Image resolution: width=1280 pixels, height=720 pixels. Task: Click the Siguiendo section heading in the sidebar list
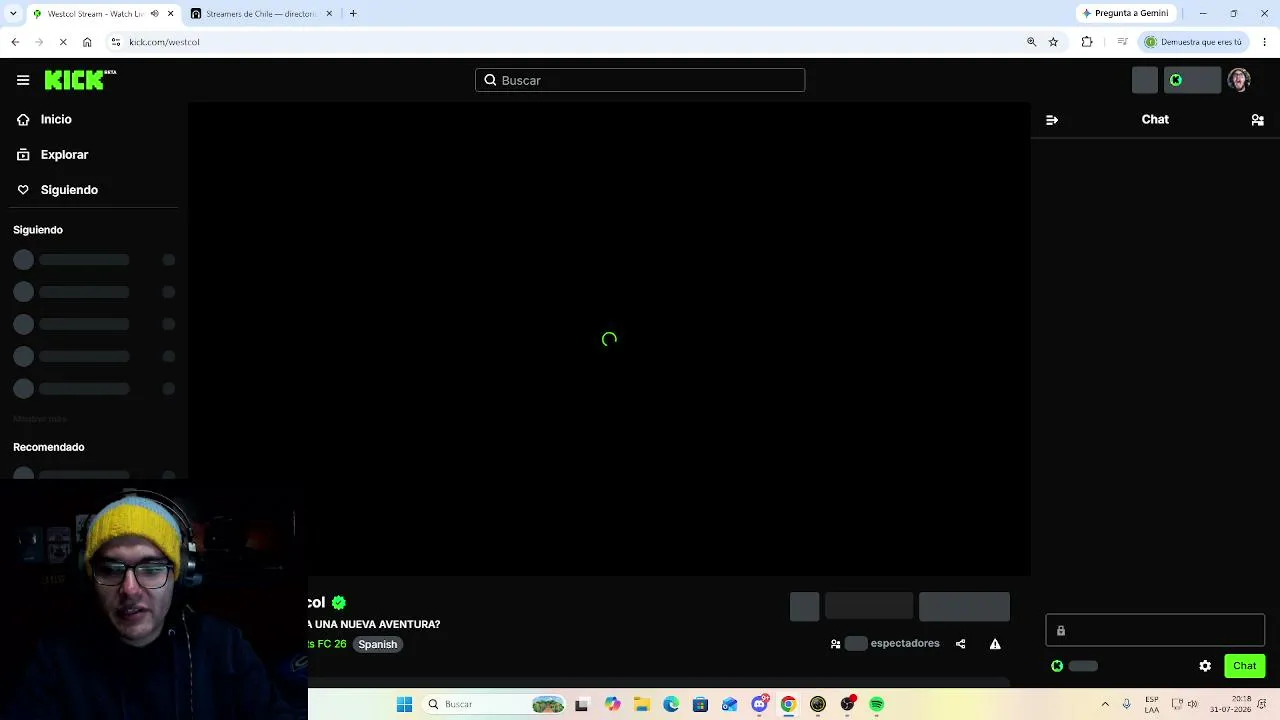coord(38,230)
